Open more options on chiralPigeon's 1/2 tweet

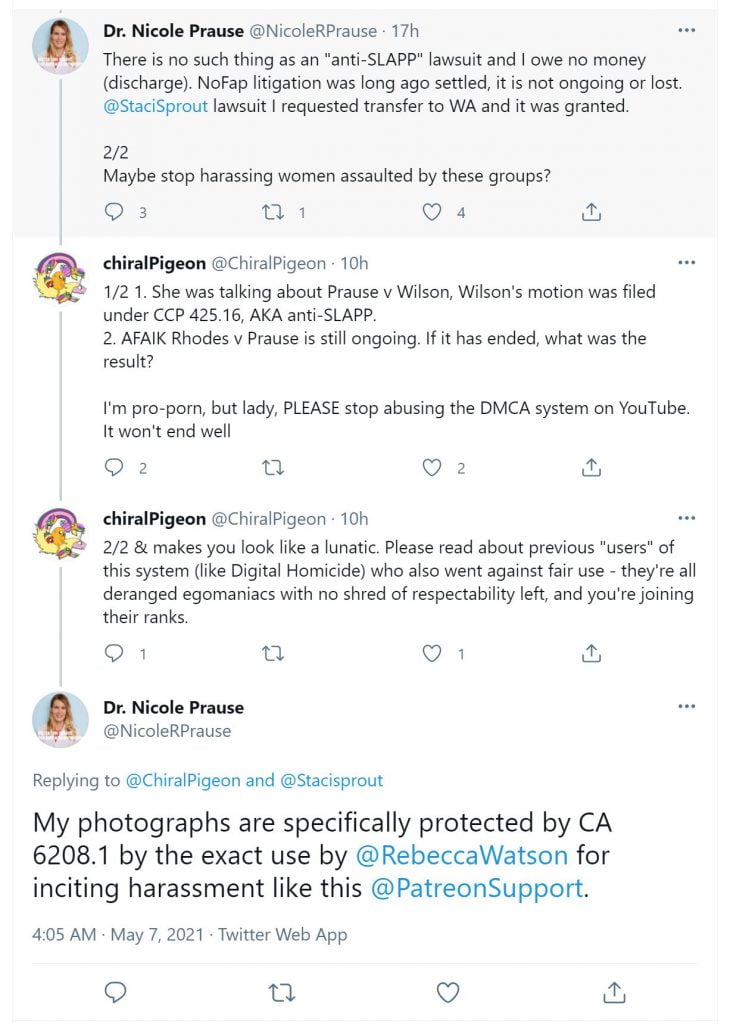pos(687,262)
